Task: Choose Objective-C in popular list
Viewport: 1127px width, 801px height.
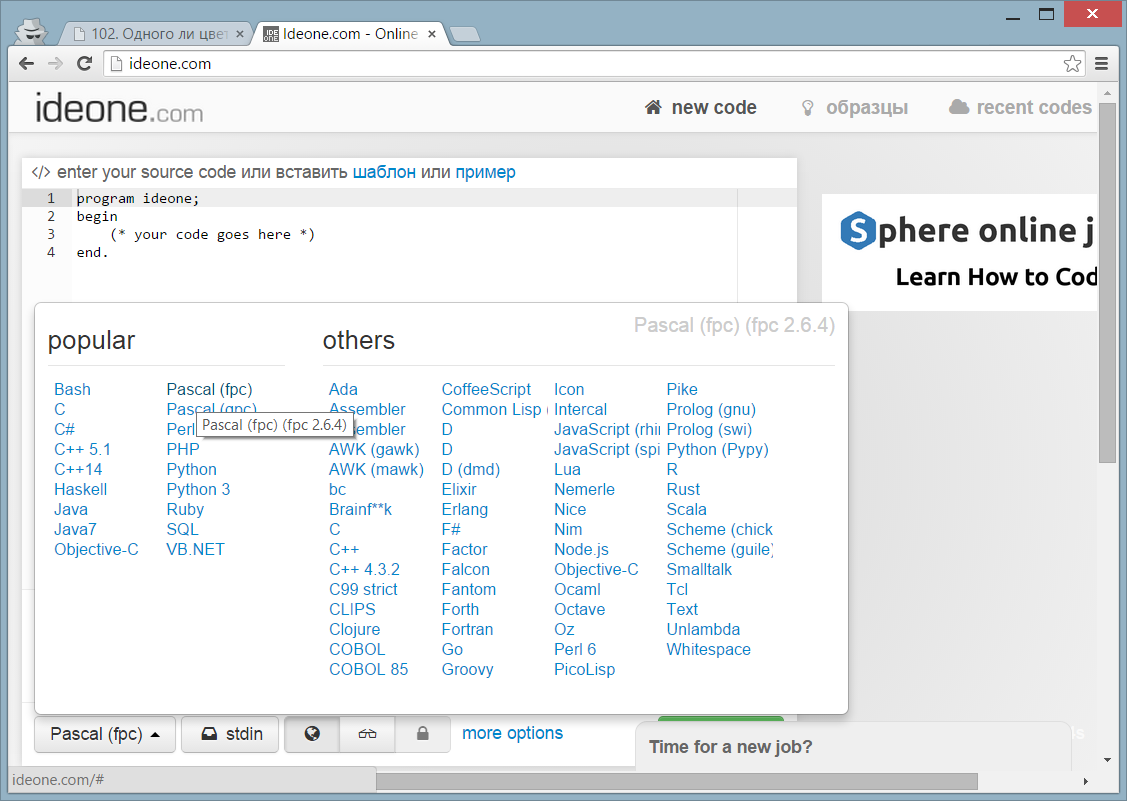Action: (x=96, y=549)
